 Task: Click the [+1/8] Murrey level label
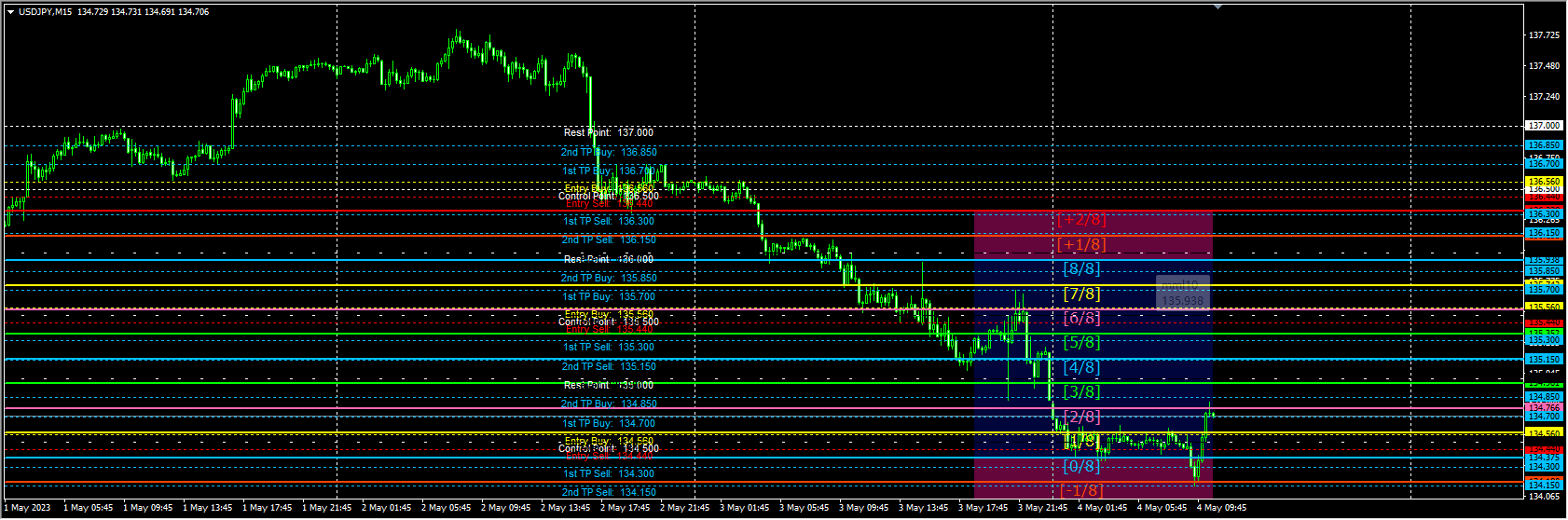coord(1081,245)
